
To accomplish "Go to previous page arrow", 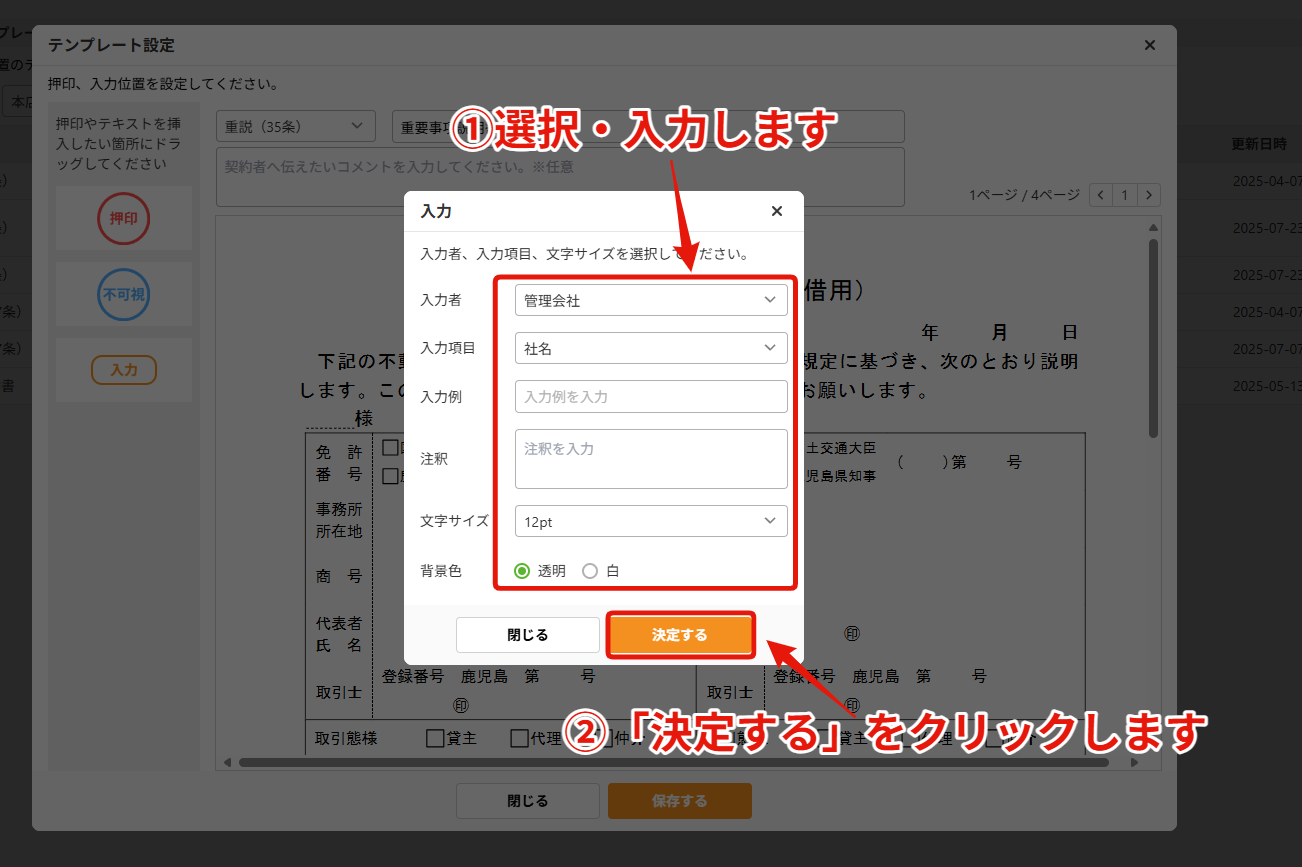I will tap(1101, 195).
